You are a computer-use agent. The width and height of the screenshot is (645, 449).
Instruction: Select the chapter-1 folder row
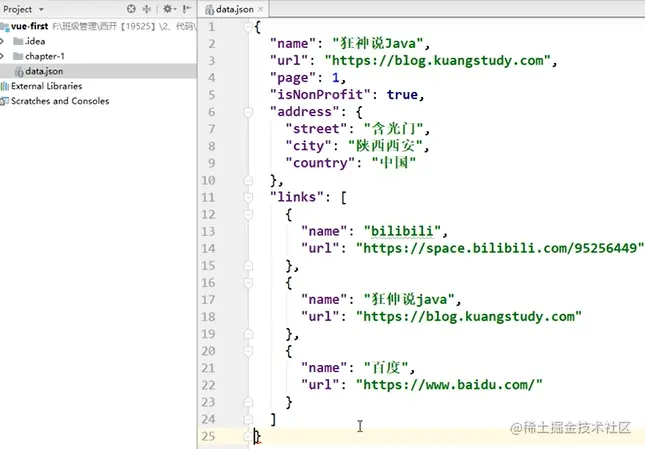point(98,56)
